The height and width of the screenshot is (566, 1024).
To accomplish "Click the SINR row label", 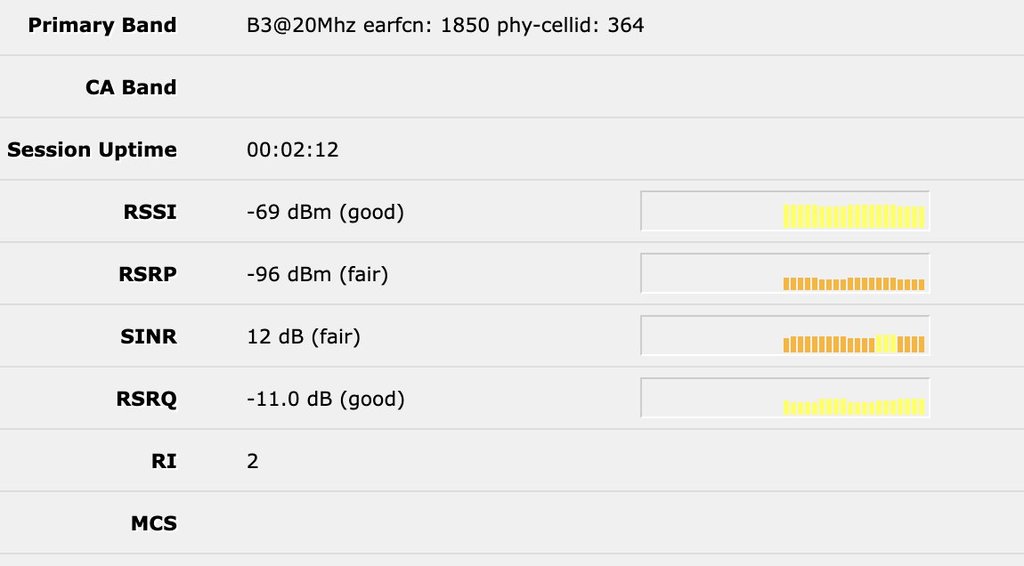I will click(x=148, y=335).
